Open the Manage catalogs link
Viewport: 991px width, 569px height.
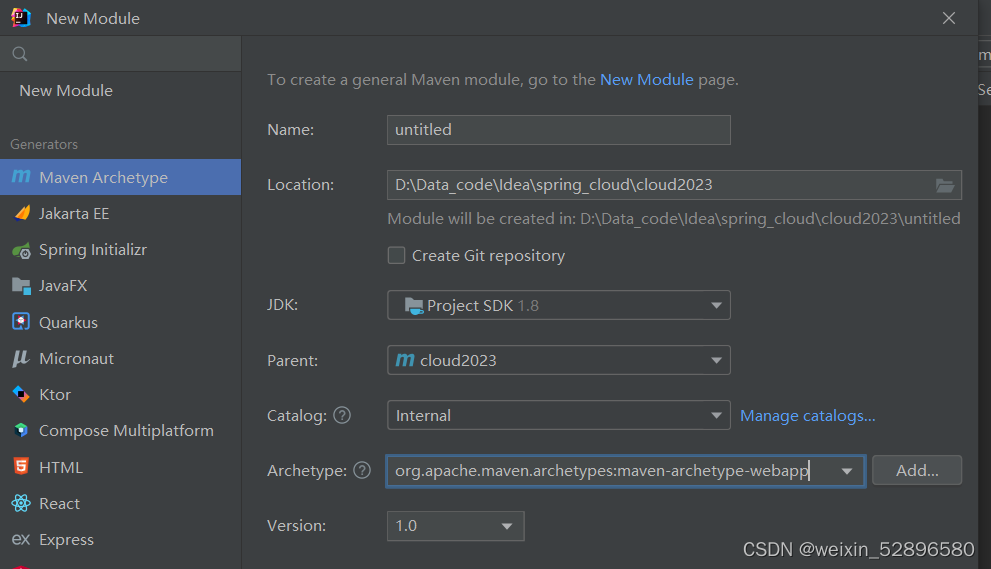click(808, 415)
